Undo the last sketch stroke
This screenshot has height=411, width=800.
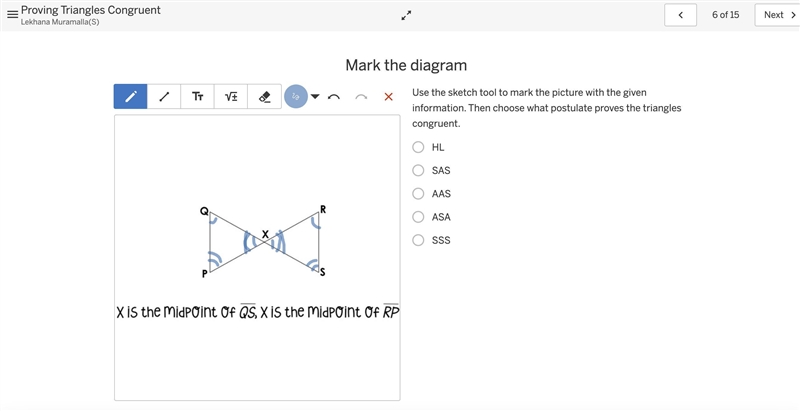point(334,97)
